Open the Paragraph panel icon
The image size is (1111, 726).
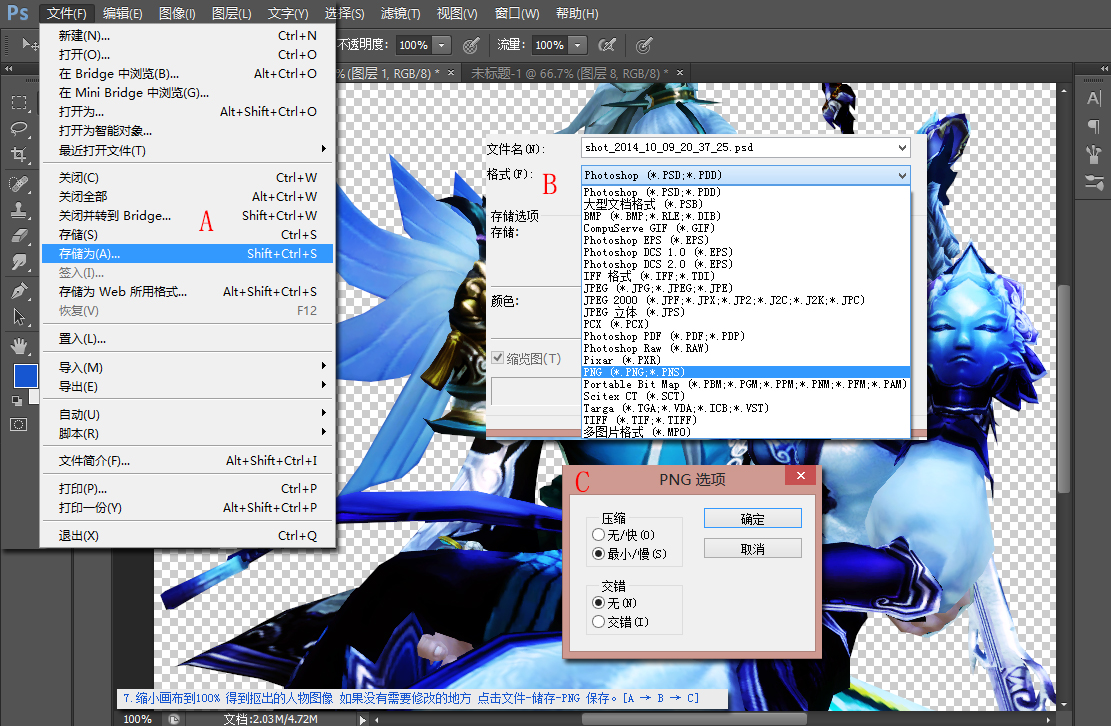pyautogui.click(x=1094, y=127)
